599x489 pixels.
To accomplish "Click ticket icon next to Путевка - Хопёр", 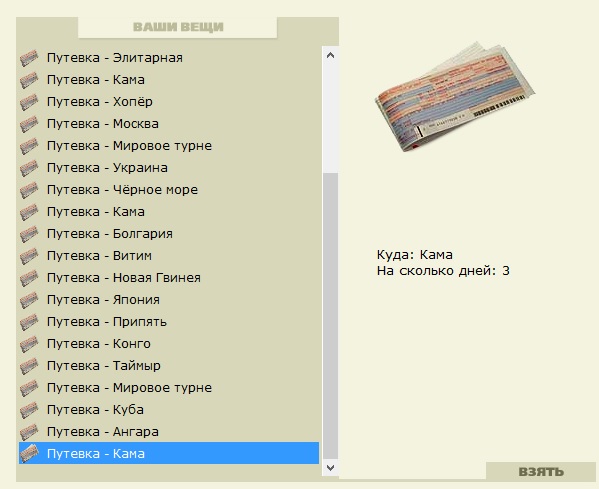I will pos(29,102).
